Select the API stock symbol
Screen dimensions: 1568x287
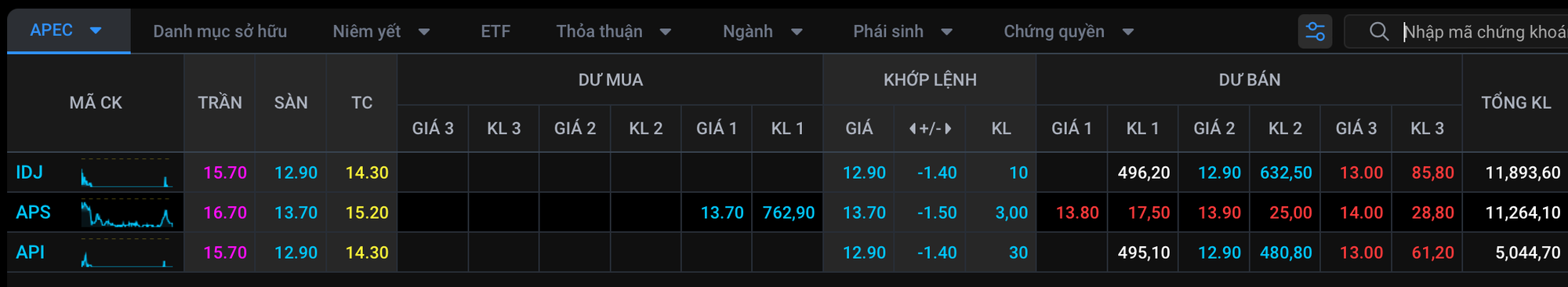(31, 252)
